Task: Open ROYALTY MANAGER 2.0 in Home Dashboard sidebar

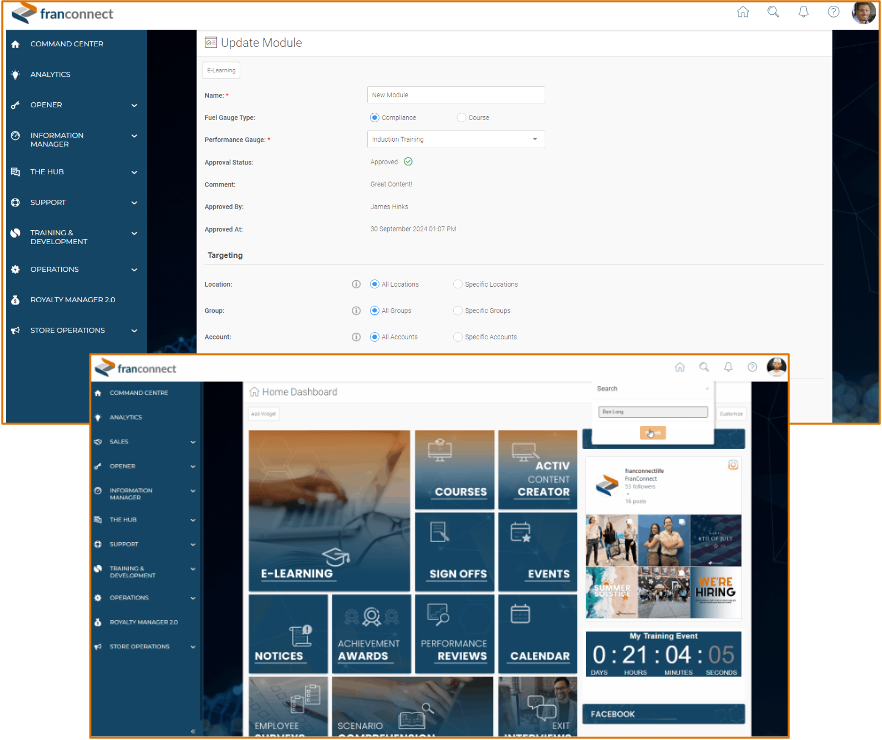Action: [x=143, y=622]
